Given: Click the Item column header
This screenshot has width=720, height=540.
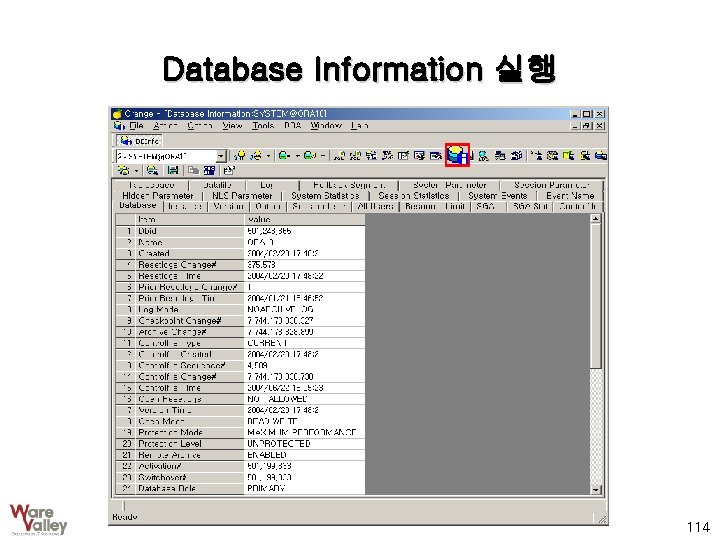Looking at the screenshot, I should pyautogui.click(x=190, y=220).
